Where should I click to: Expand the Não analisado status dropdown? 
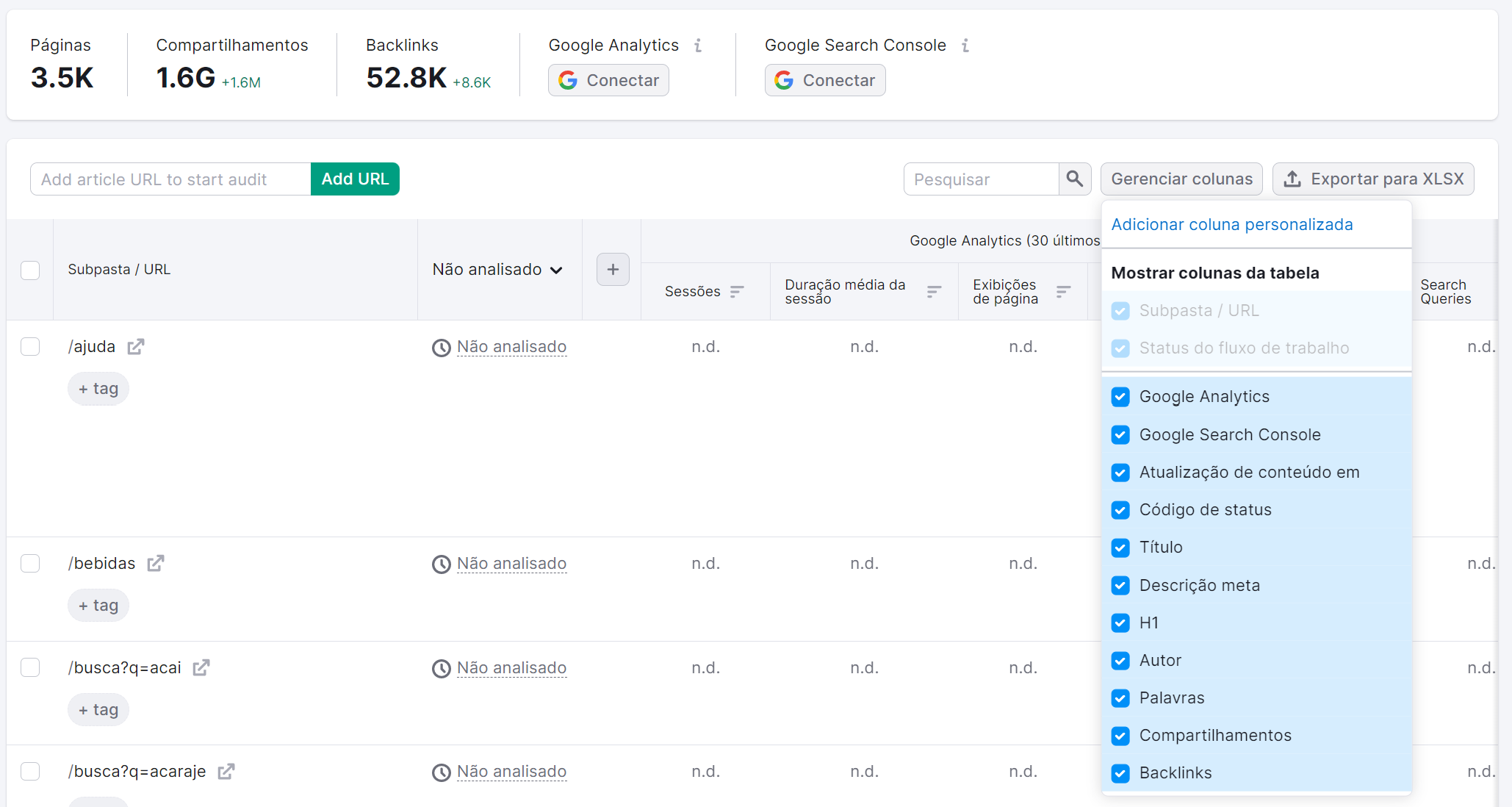pos(498,270)
